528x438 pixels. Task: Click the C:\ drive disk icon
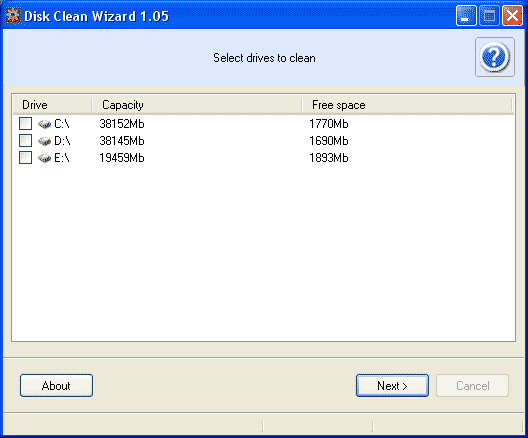[44, 124]
